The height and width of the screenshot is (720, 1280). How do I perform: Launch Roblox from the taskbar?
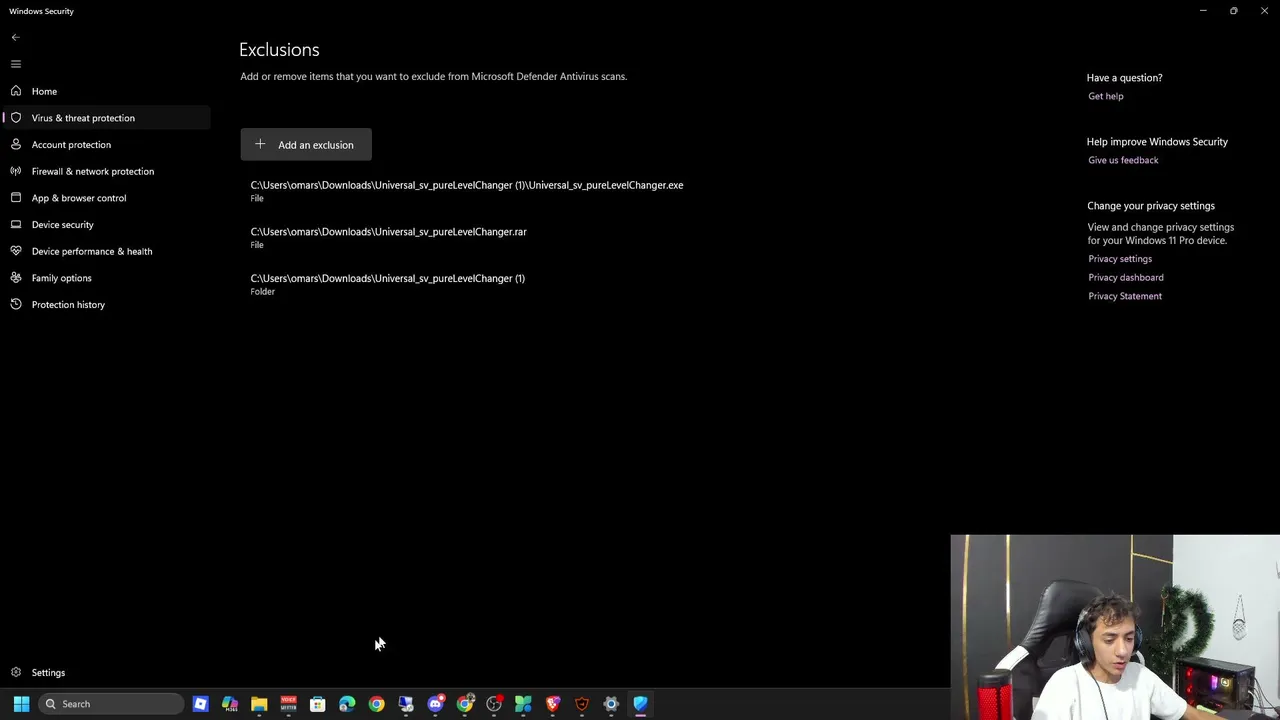point(200,704)
